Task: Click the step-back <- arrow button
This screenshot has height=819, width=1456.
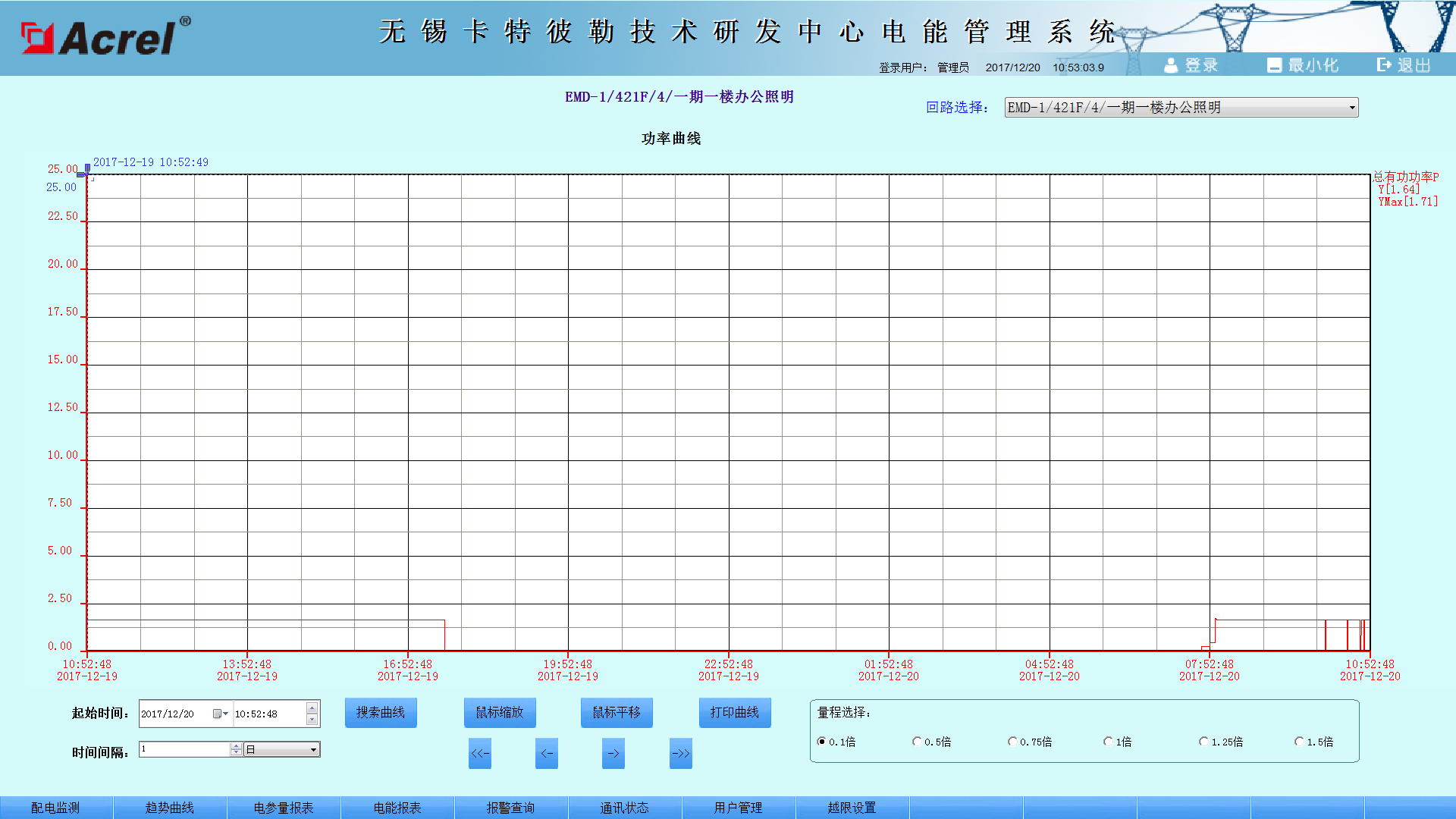Action: (547, 753)
